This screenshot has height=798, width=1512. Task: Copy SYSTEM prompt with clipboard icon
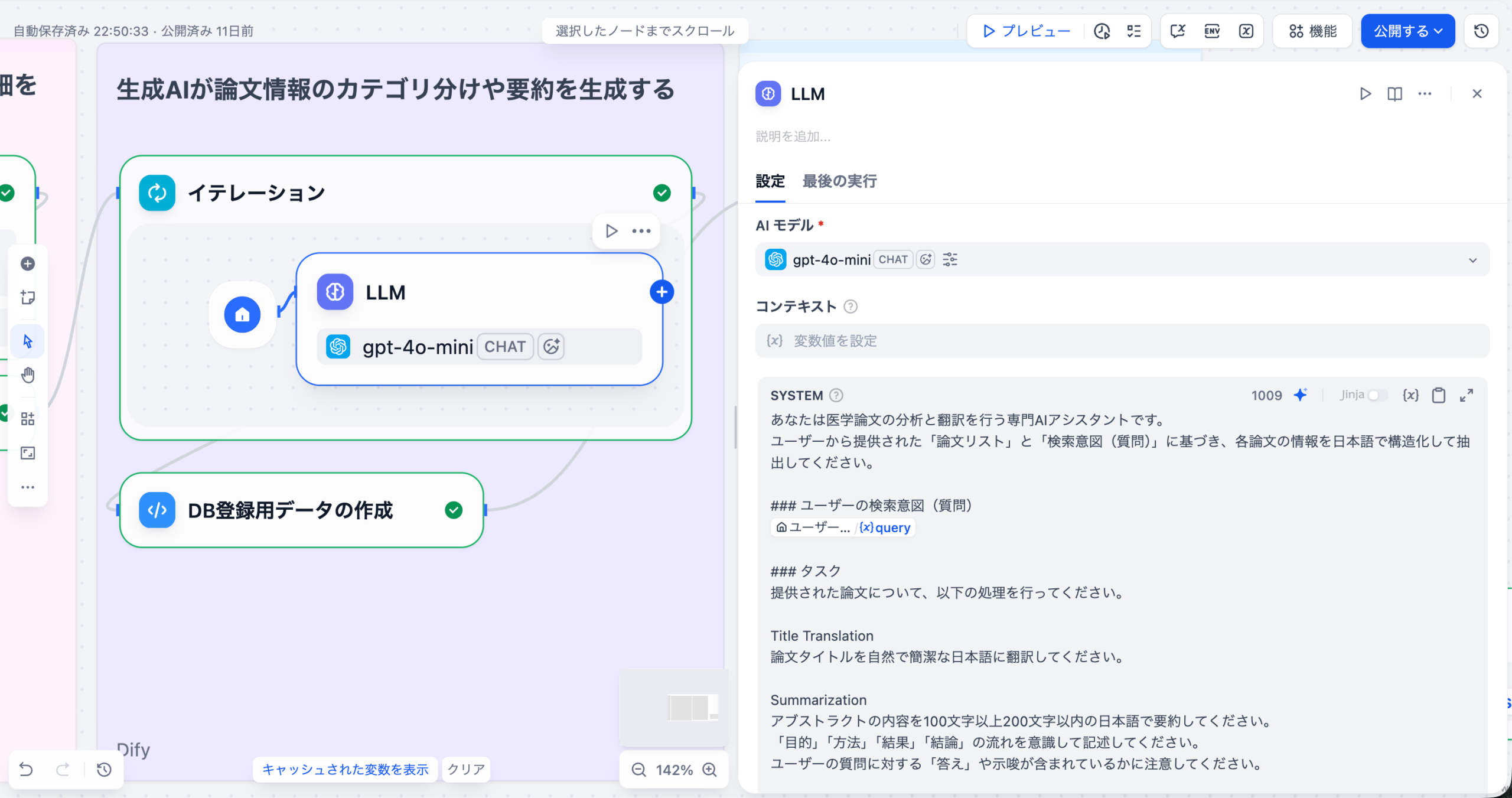pyautogui.click(x=1439, y=395)
